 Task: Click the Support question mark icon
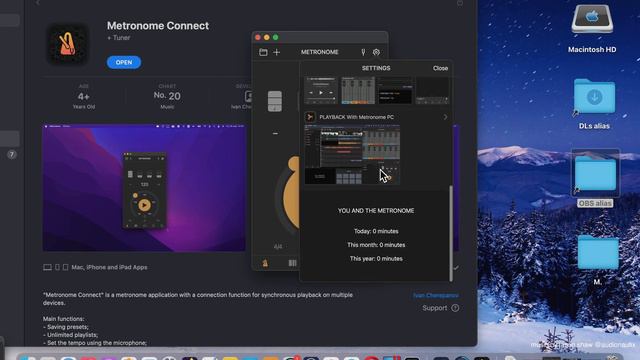tap(455, 308)
